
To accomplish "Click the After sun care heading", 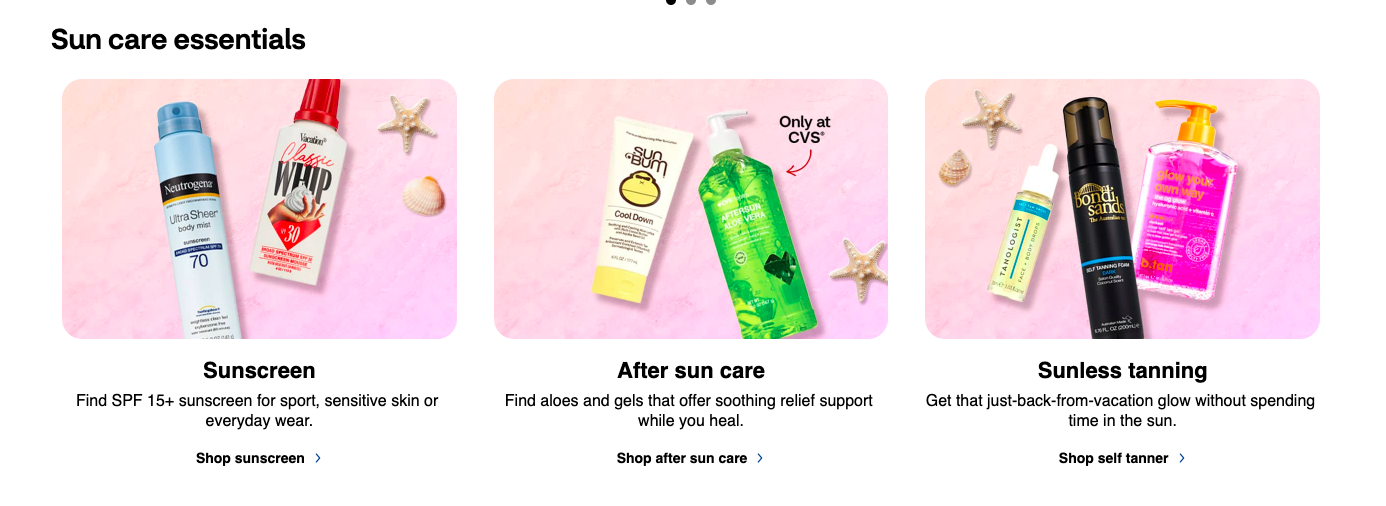I will pos(691,371).
